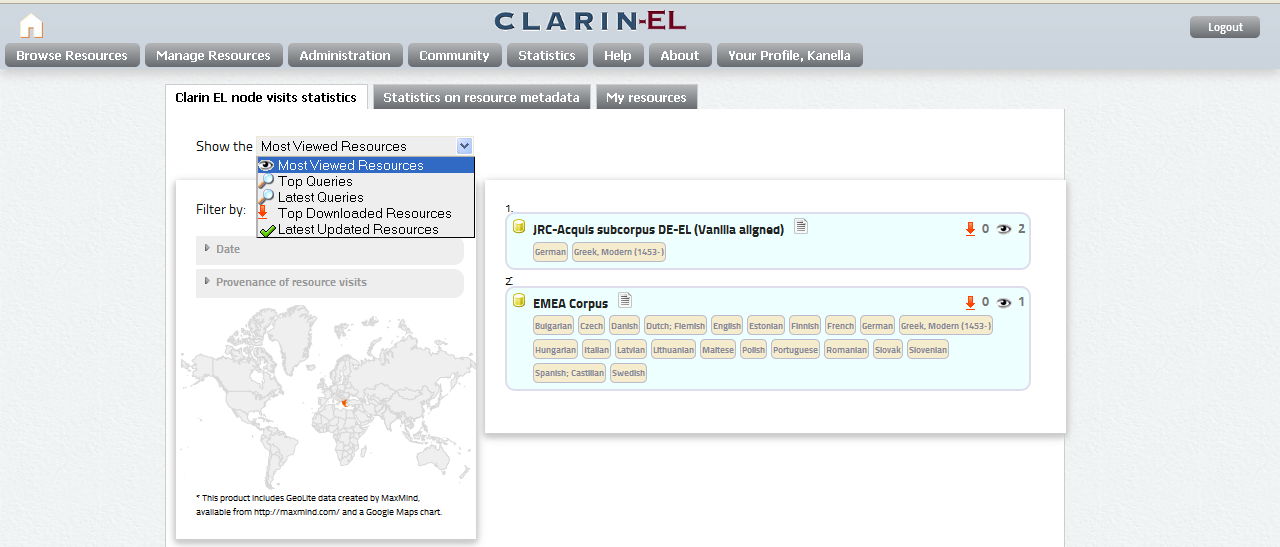The width and height of the screenshot is (1280, 547).
Task: Click Slovak language tag
Action: [888, 350]
